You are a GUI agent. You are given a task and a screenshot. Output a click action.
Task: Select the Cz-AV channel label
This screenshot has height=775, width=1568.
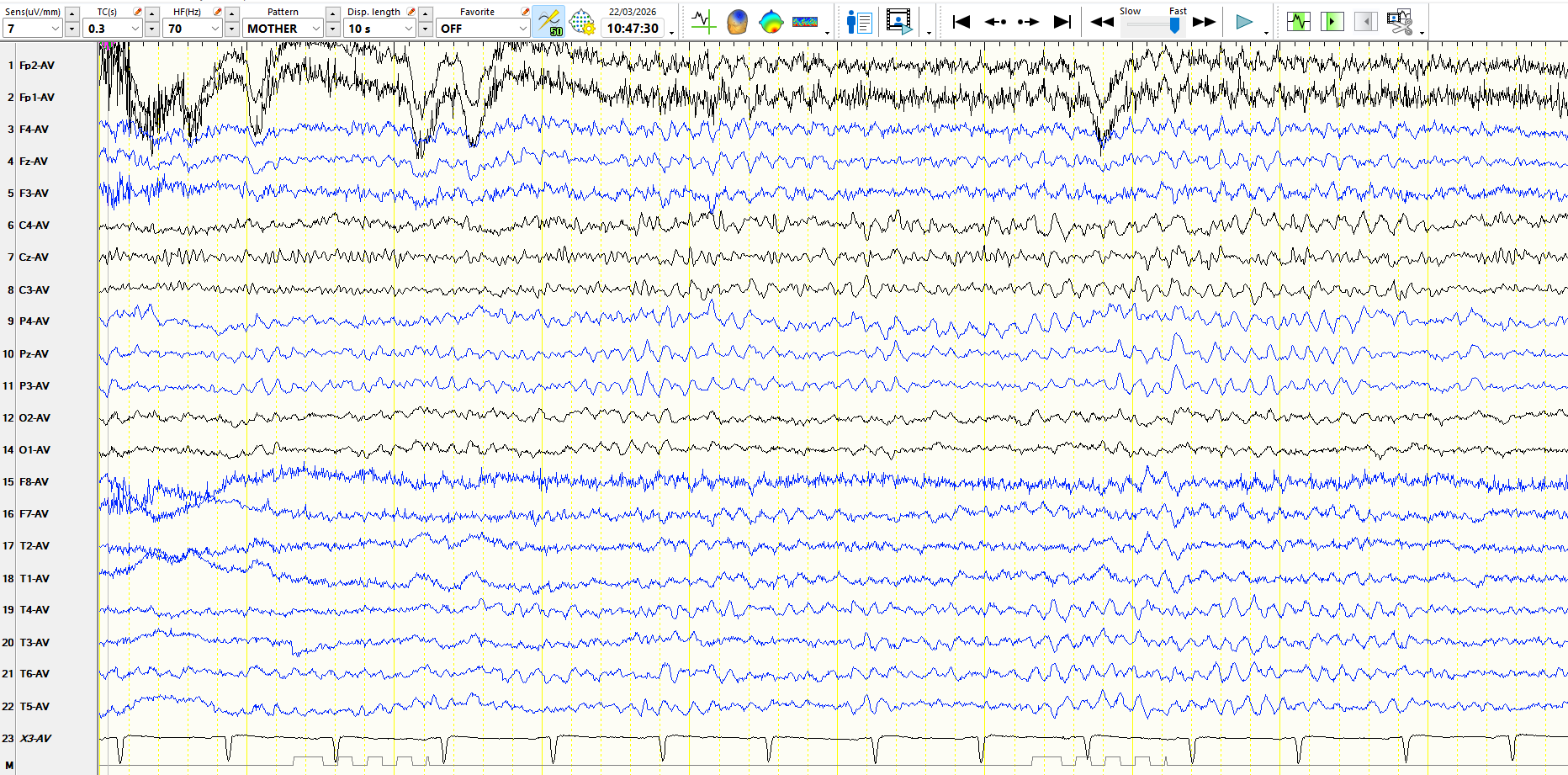coord(34,257)
